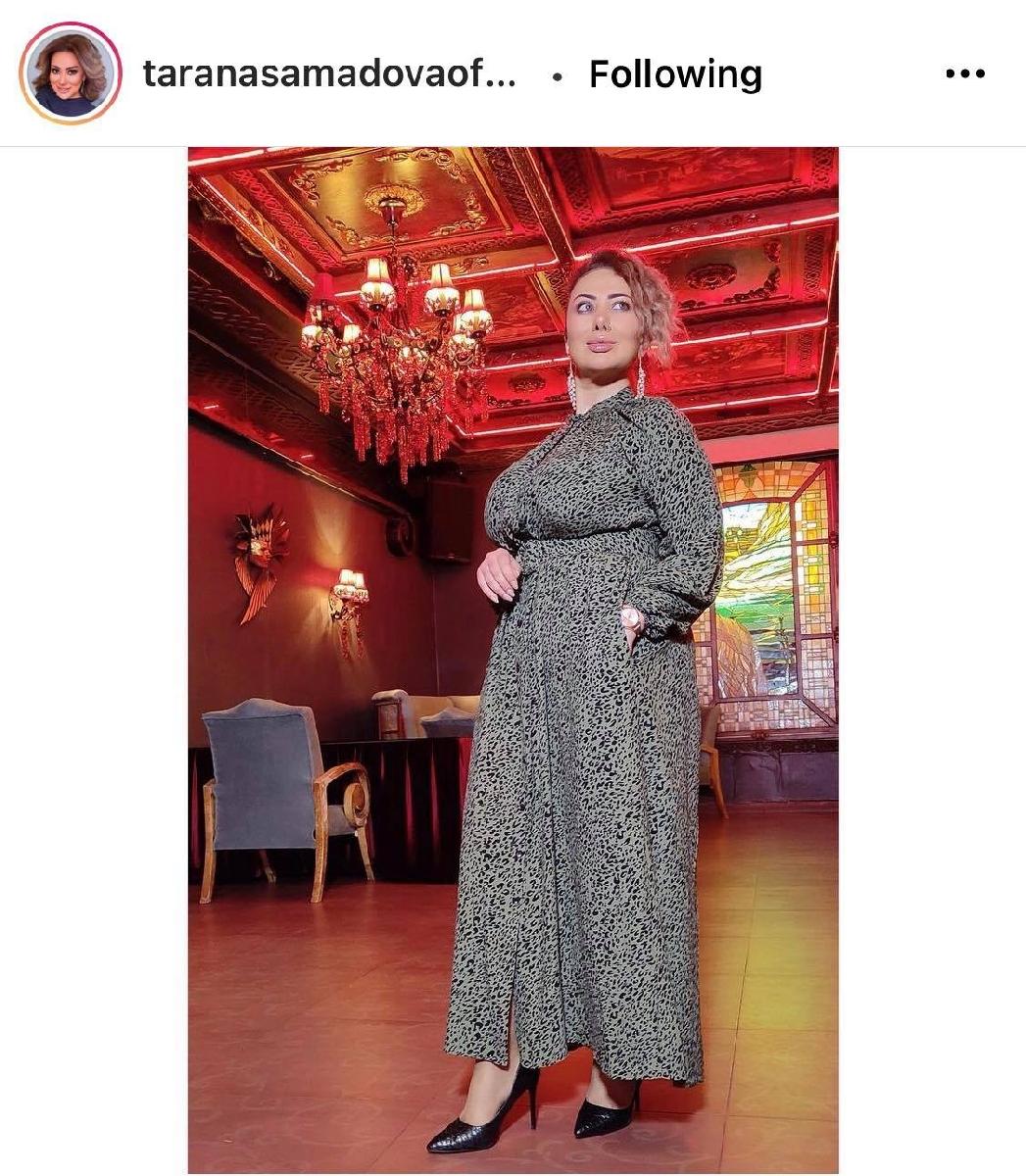Open the poster's profile picture story
Image resolution: width=1026 pixels, height=1176 pixels.
70,74
